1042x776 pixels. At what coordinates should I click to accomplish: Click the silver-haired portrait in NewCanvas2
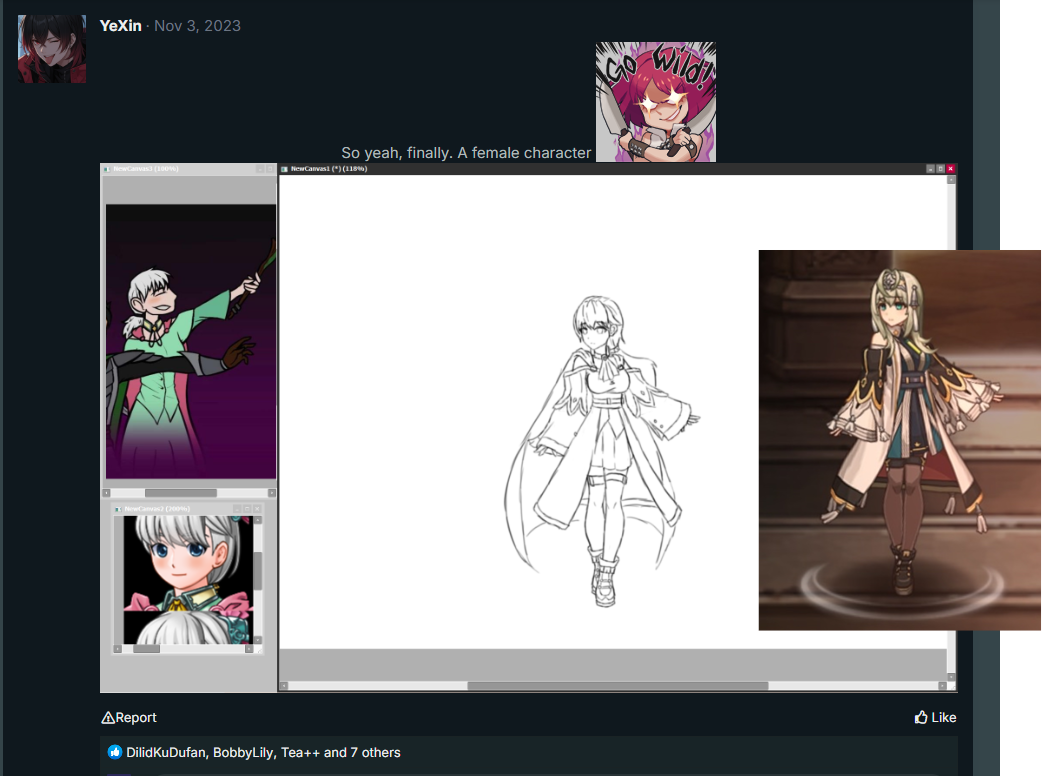(188, 580)
